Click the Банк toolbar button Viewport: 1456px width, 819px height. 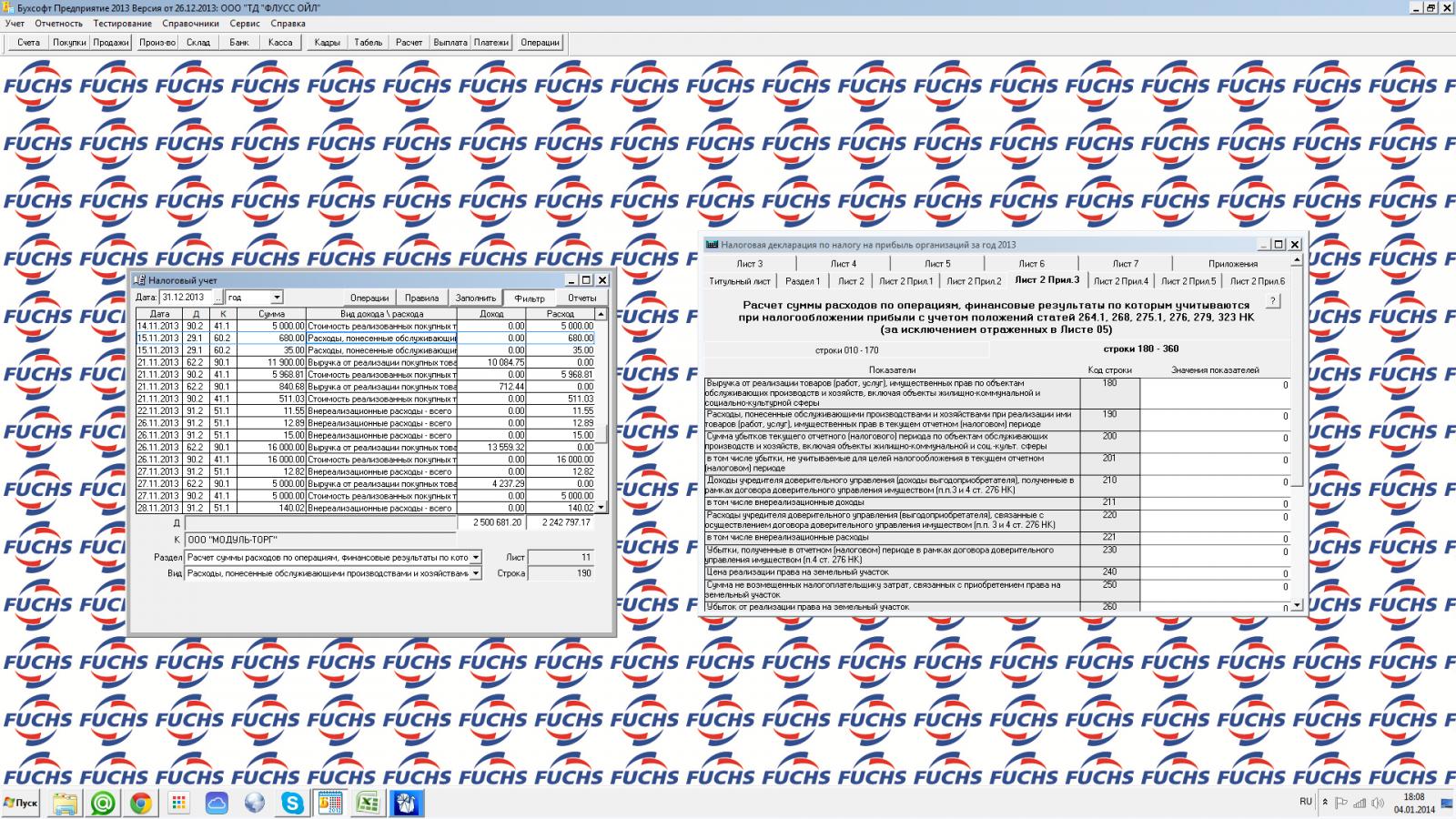(x=239, y=42)
